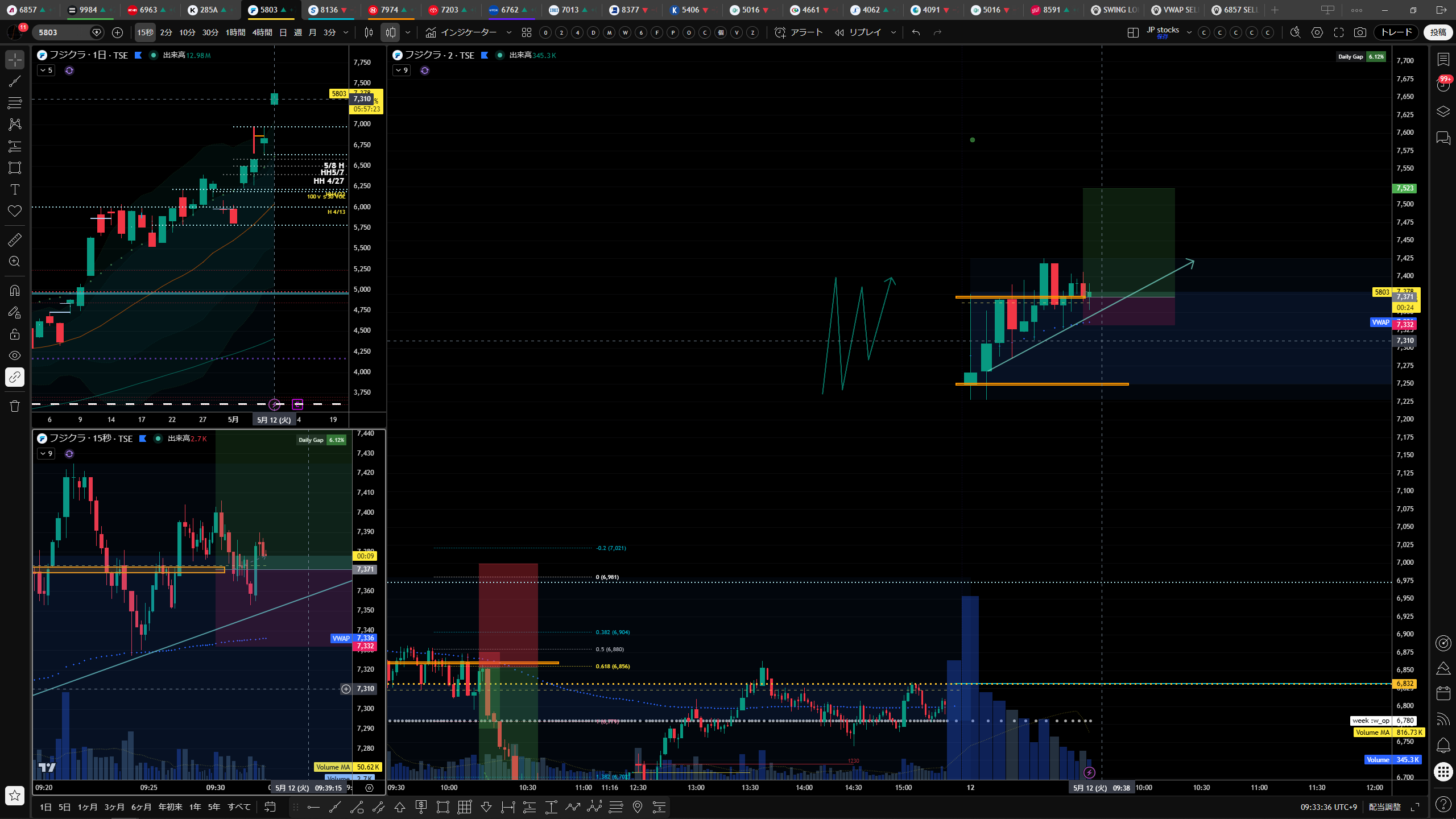Add a symbol to compare with the plus icon
The height and width of the screenshot is (819, 1456).
click(117, 32)
